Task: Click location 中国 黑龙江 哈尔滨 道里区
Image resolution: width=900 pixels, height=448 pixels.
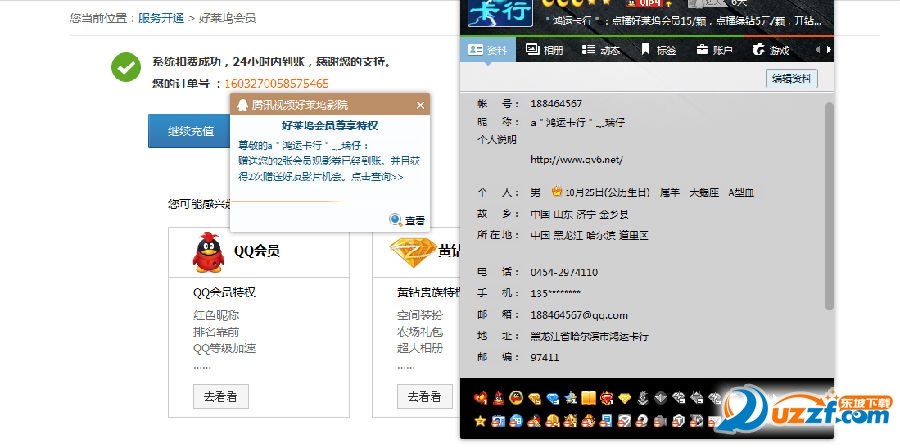Action: [x=589, y=235]
